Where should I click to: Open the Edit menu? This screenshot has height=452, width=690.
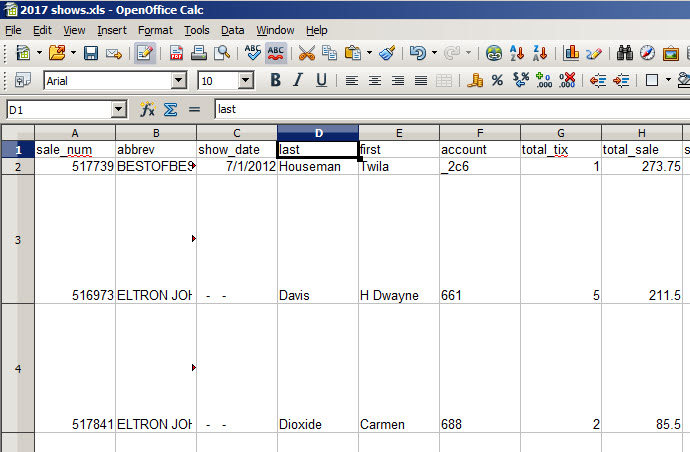(42, 30)
